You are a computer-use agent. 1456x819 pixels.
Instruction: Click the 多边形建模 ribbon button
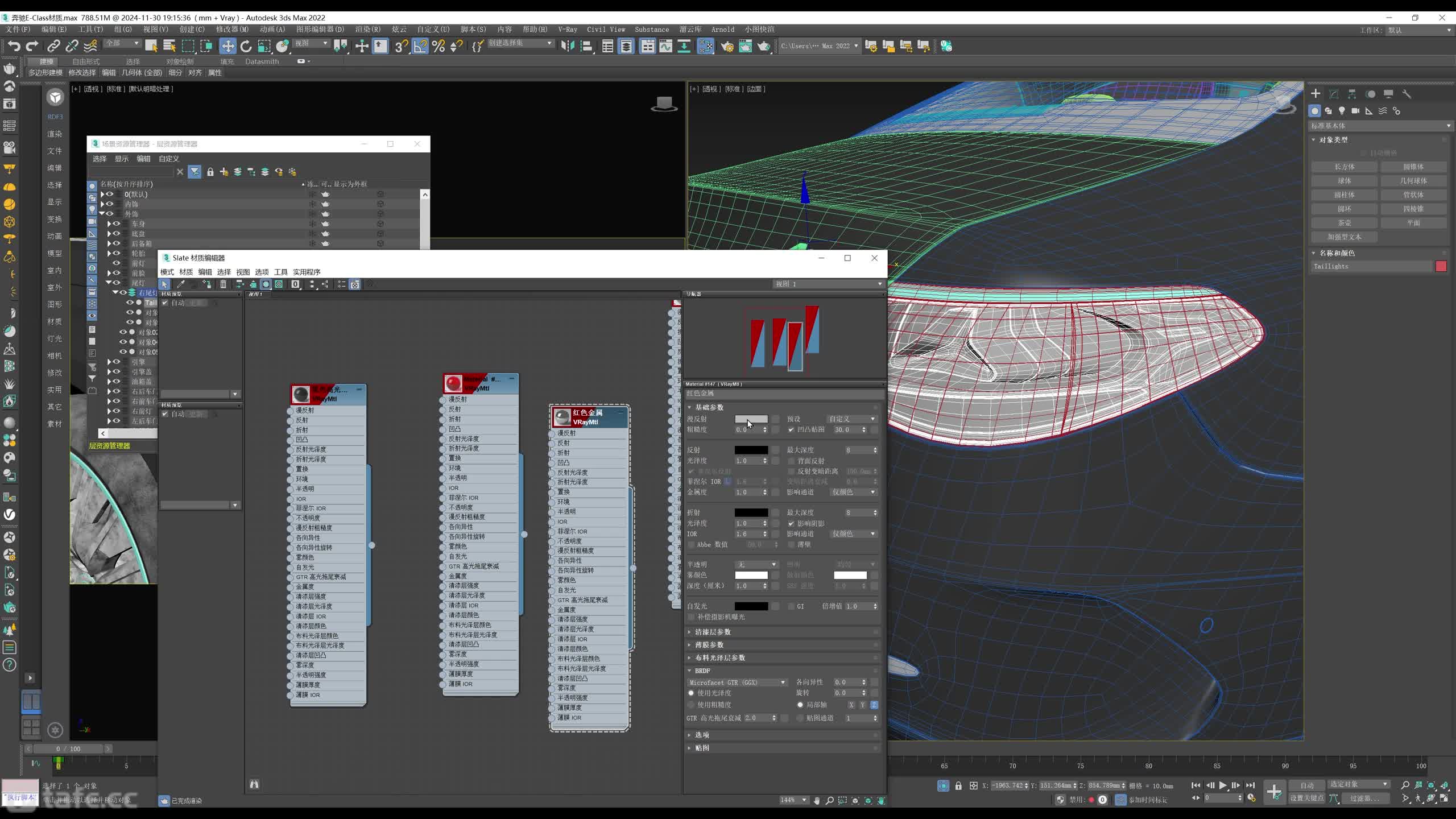[x=45, y=72]
